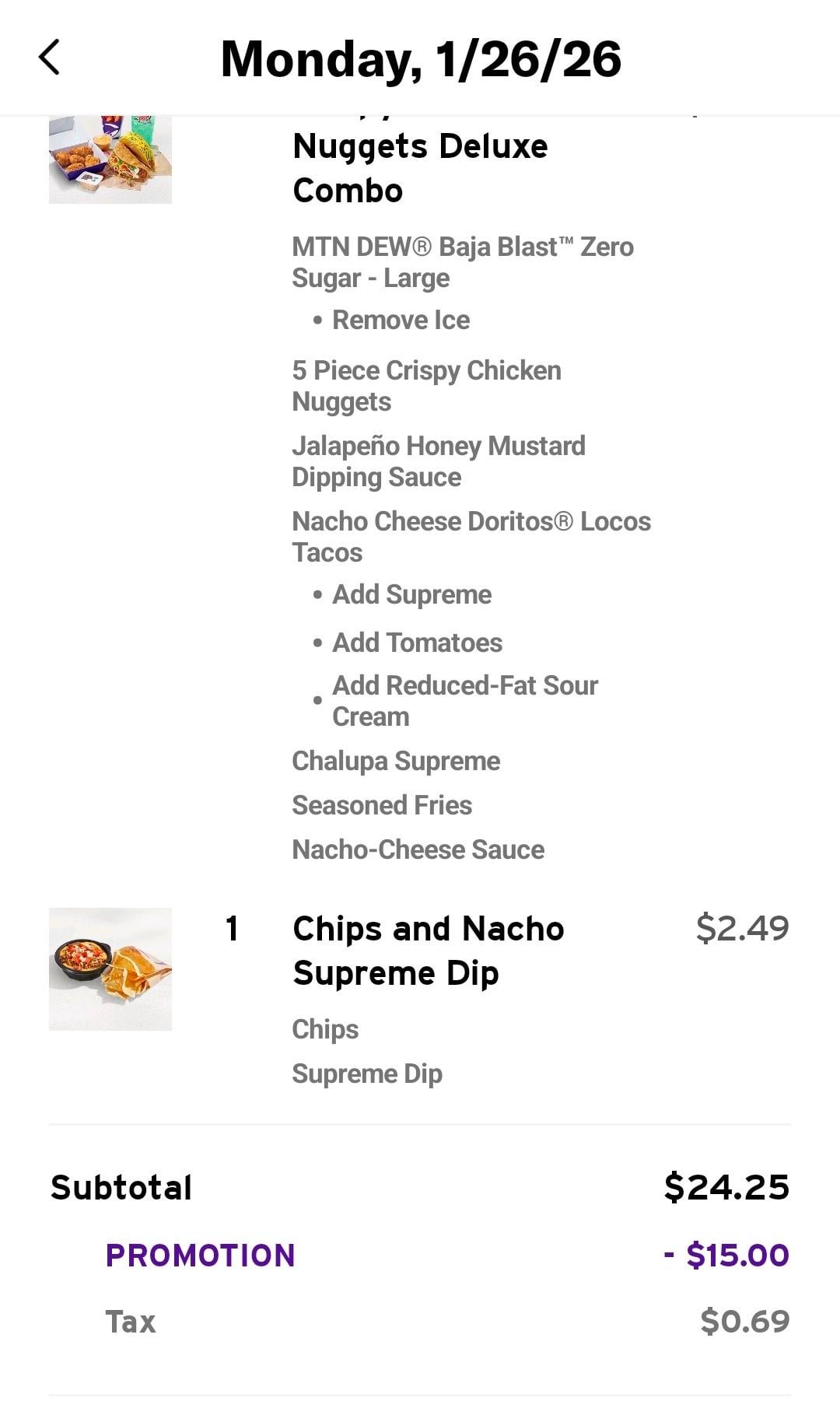Tap Jalapeño Honey Mustard Dipping Sauce

[x=438, y=461]
